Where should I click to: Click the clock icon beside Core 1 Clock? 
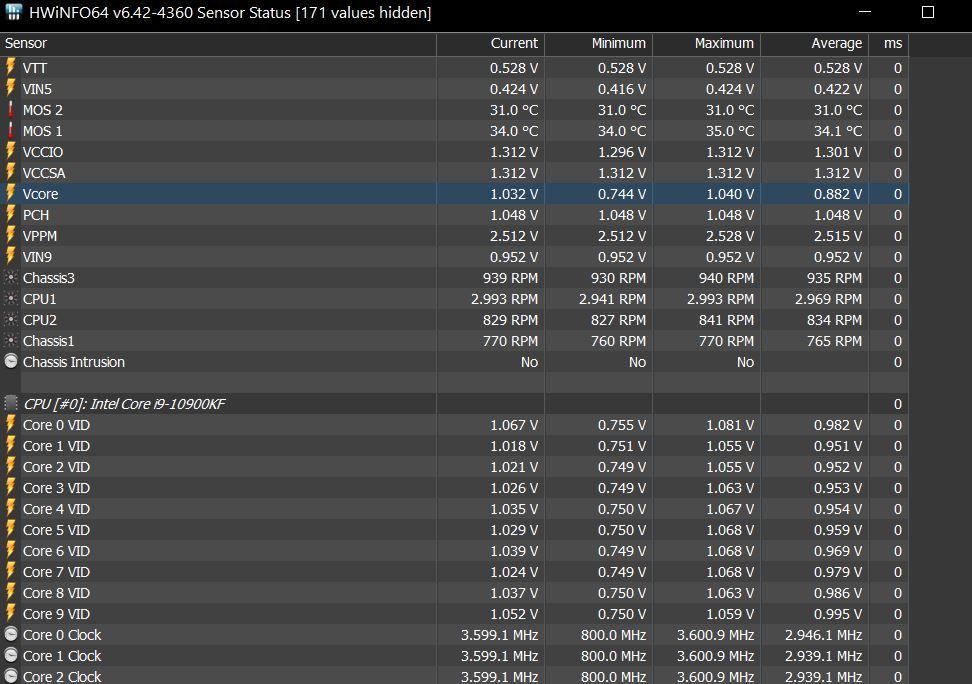(x=11, y=655)
